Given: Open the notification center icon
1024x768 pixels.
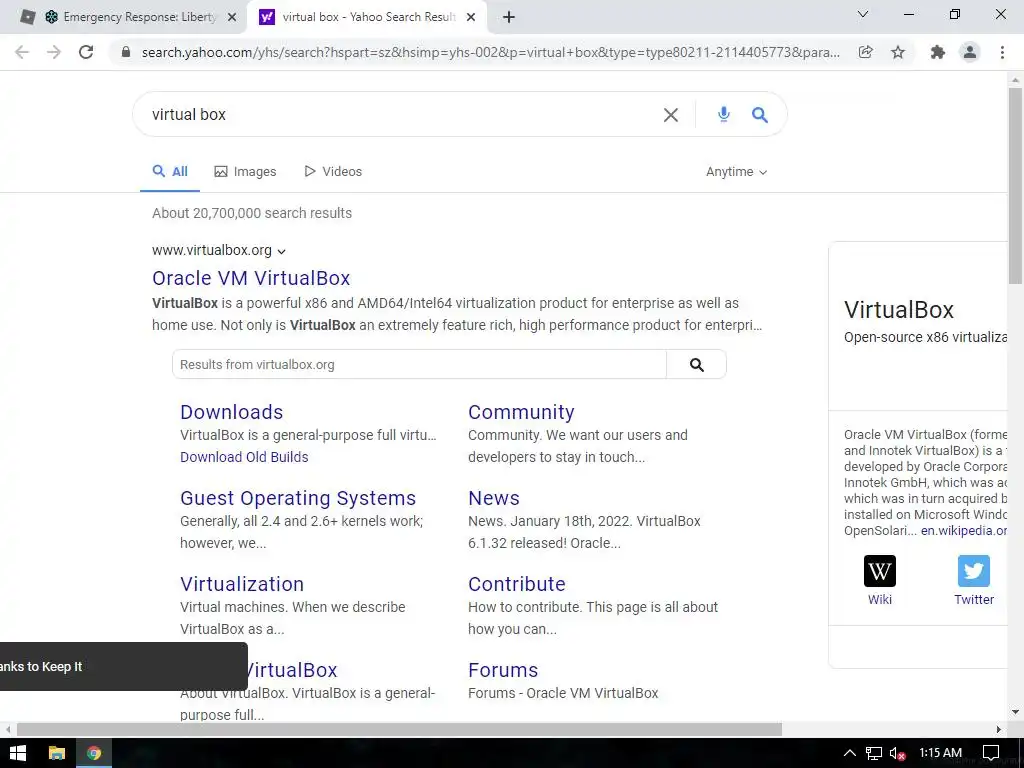Looking at the screenshot, I should pyautogui.click(x=991, y=753).
